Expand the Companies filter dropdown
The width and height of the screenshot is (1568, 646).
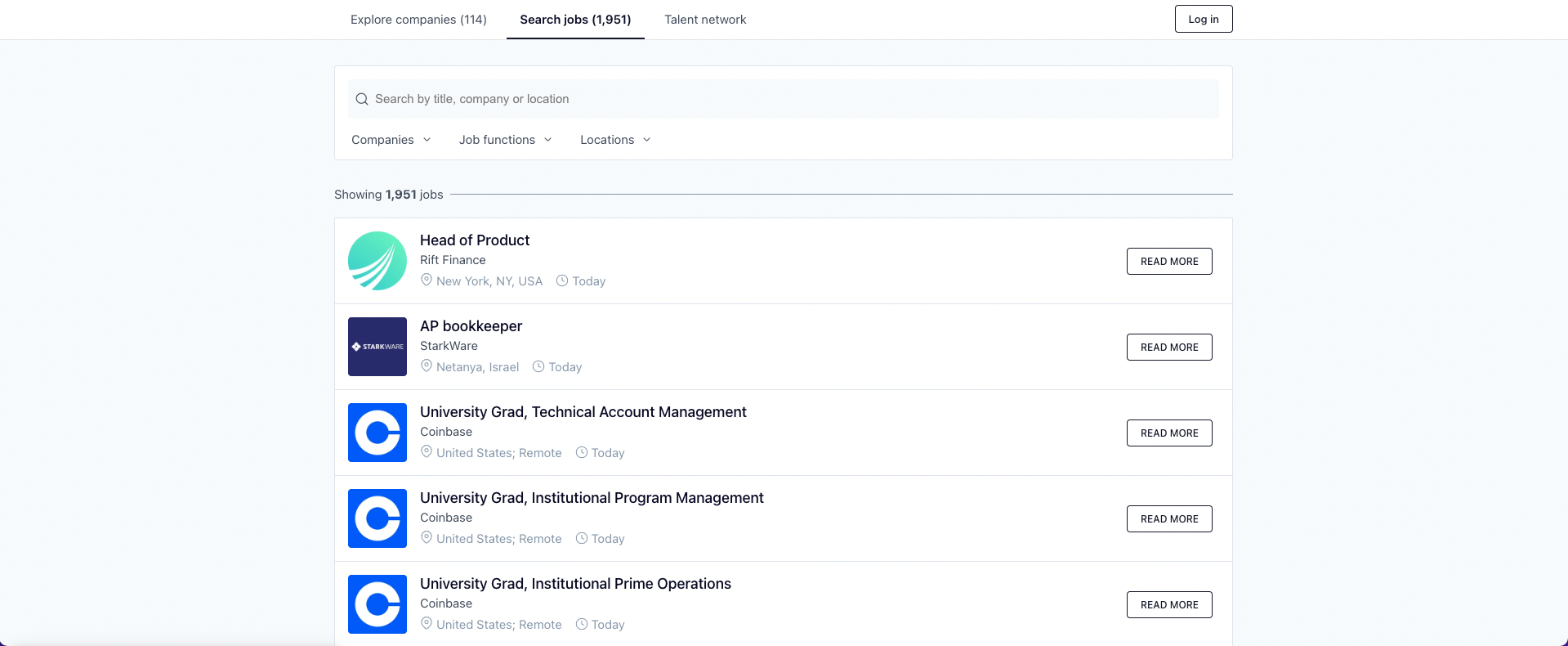(391, 140)
